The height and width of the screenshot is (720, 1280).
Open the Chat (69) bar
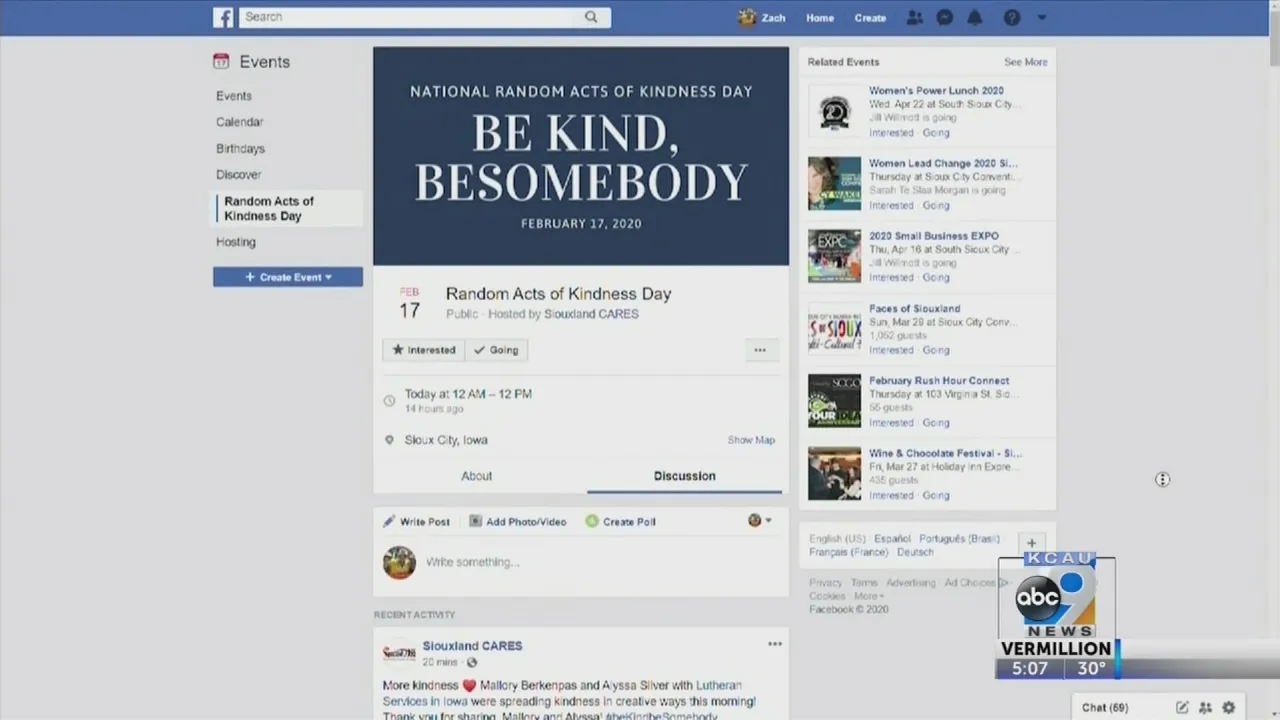[x=1105, y=707]
